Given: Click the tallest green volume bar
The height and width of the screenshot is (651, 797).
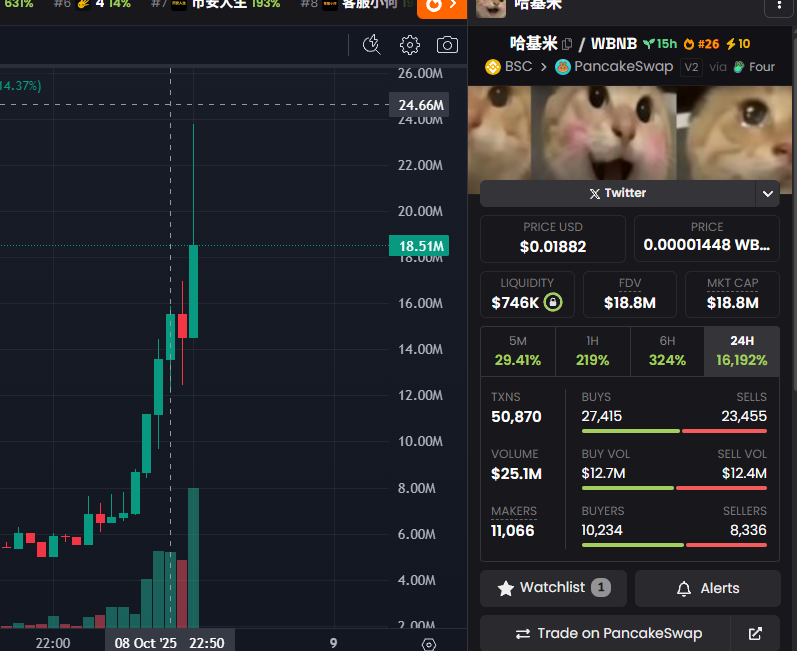Looking at the screenshot, I should (x=193, y=557).
